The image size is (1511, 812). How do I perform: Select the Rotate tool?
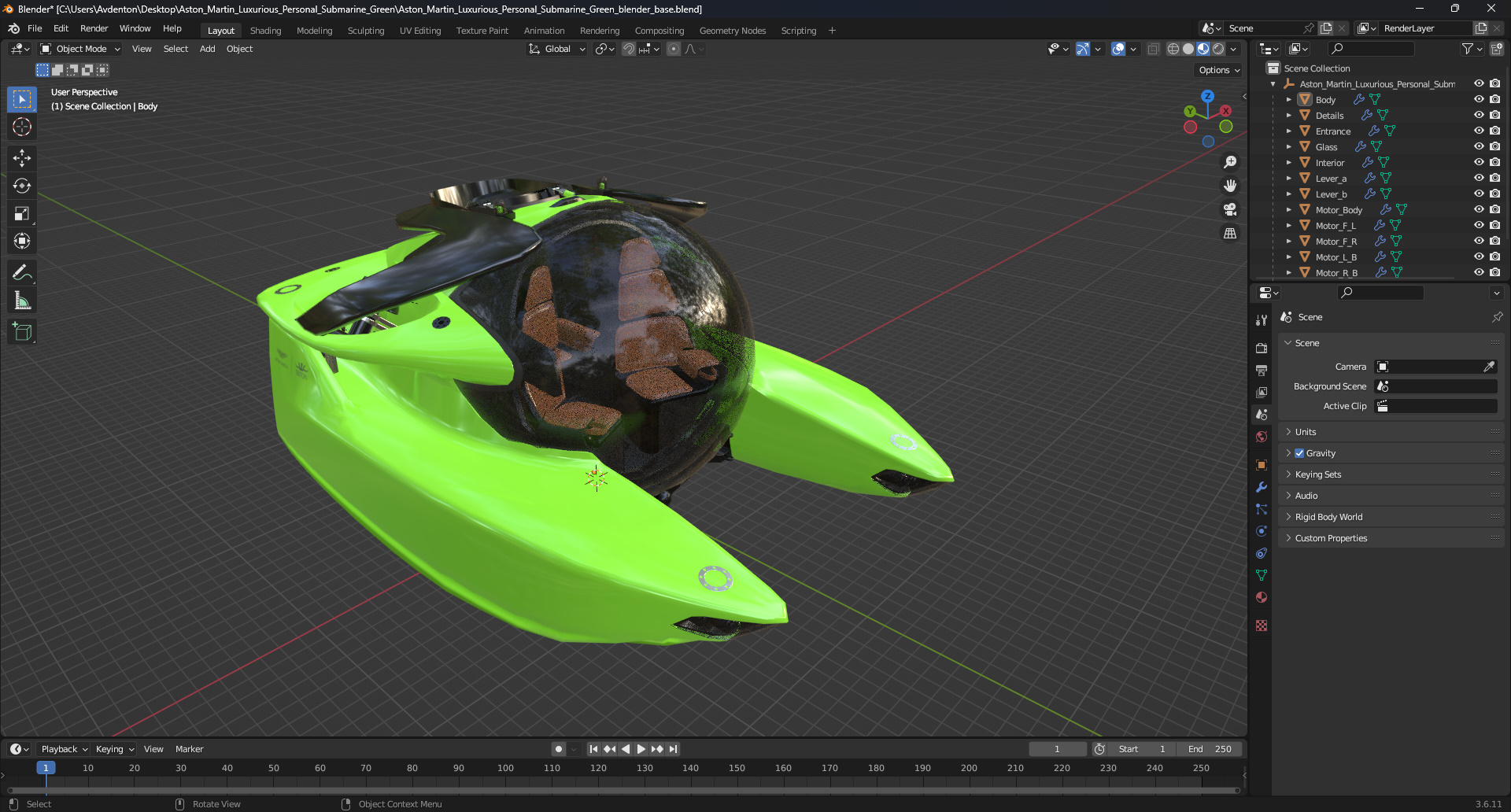point(22,186)
